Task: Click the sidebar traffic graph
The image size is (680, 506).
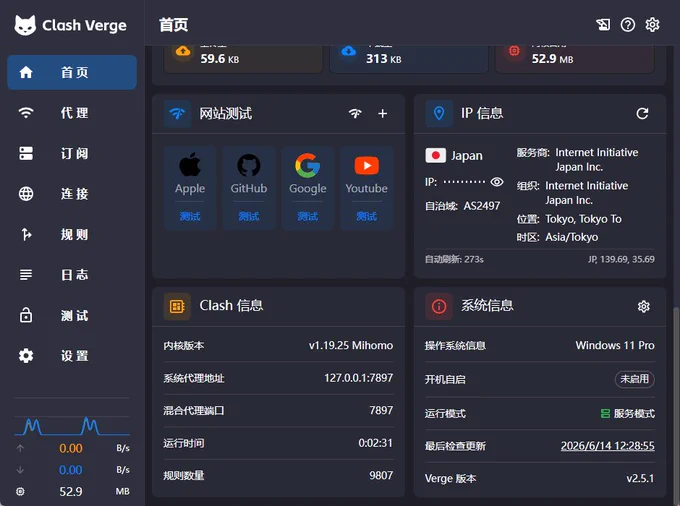Action: point(72,426)
